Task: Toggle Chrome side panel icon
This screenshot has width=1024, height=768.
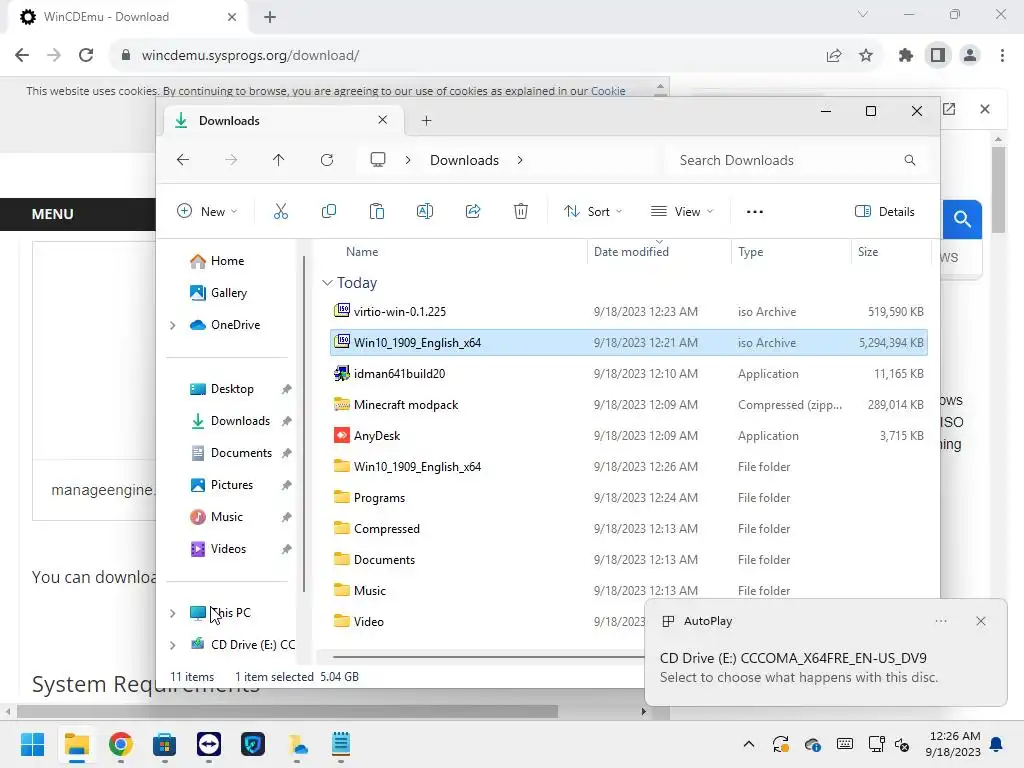Action: point(938,56)
